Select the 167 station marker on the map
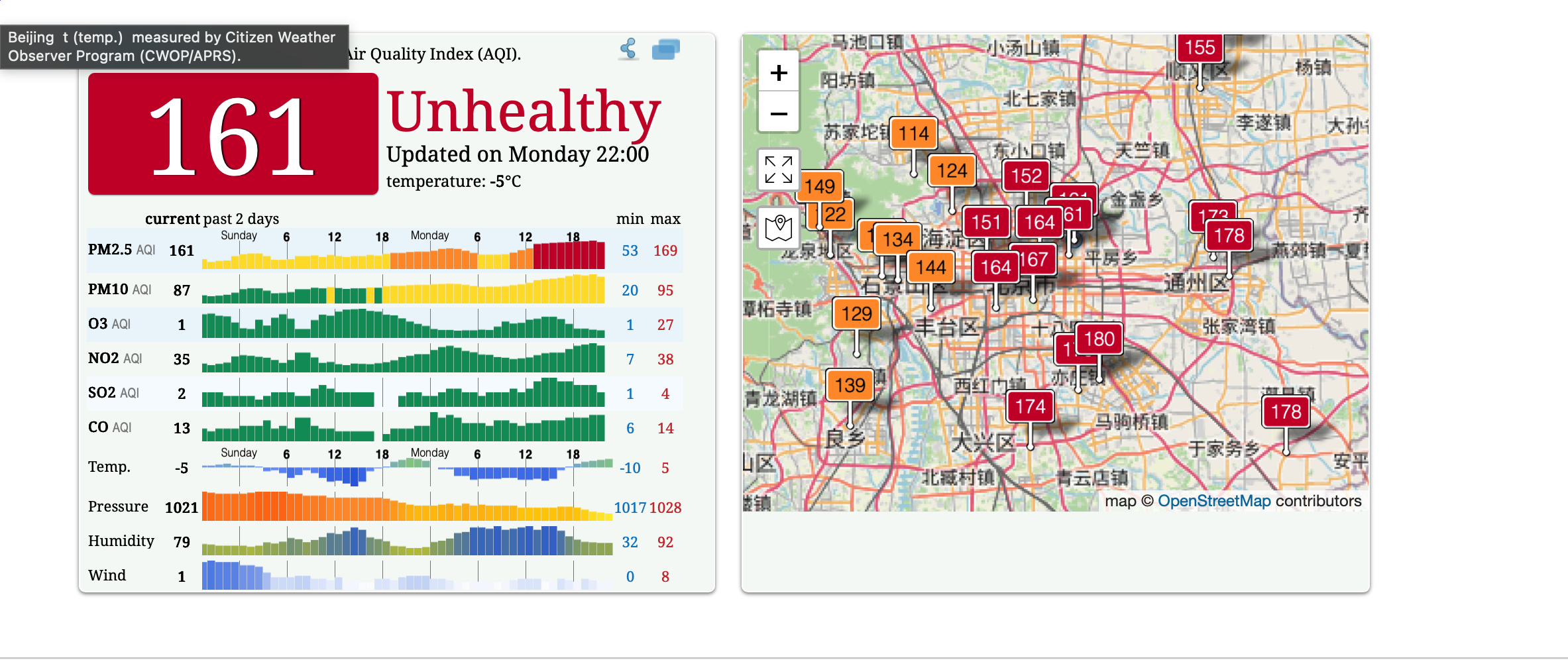This screenshot has width=1568, height=660. coord(1036,259)
